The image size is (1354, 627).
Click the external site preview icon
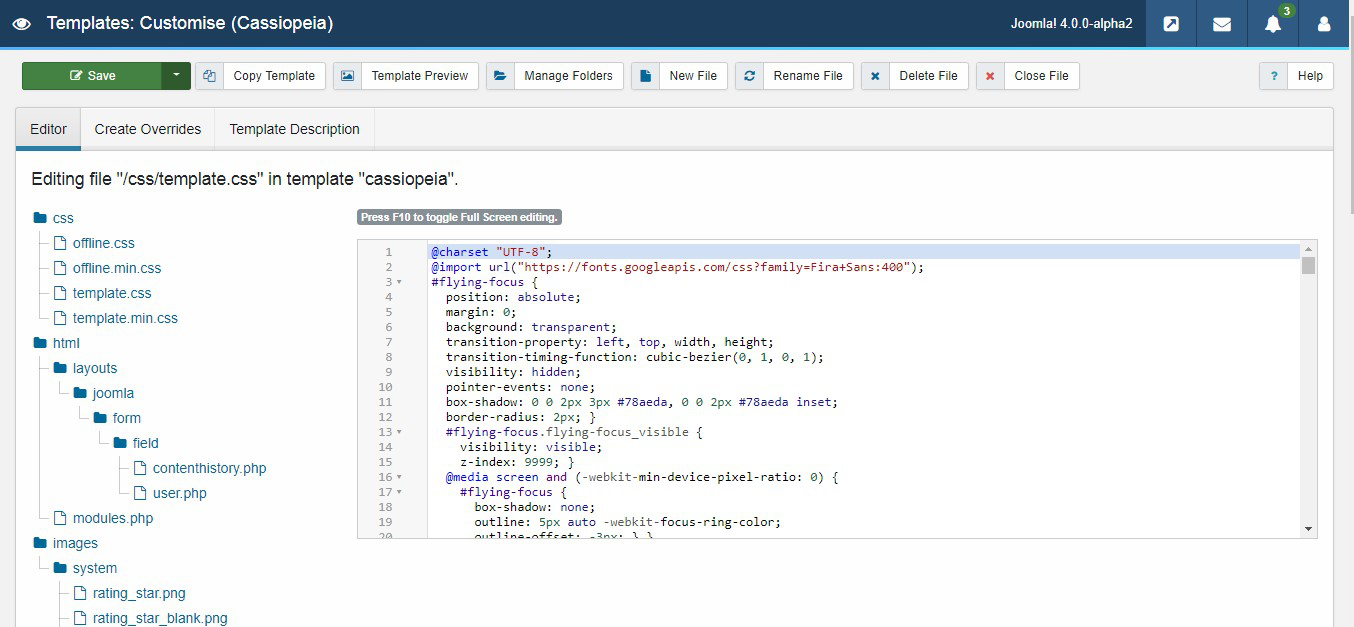point(1171,24)
